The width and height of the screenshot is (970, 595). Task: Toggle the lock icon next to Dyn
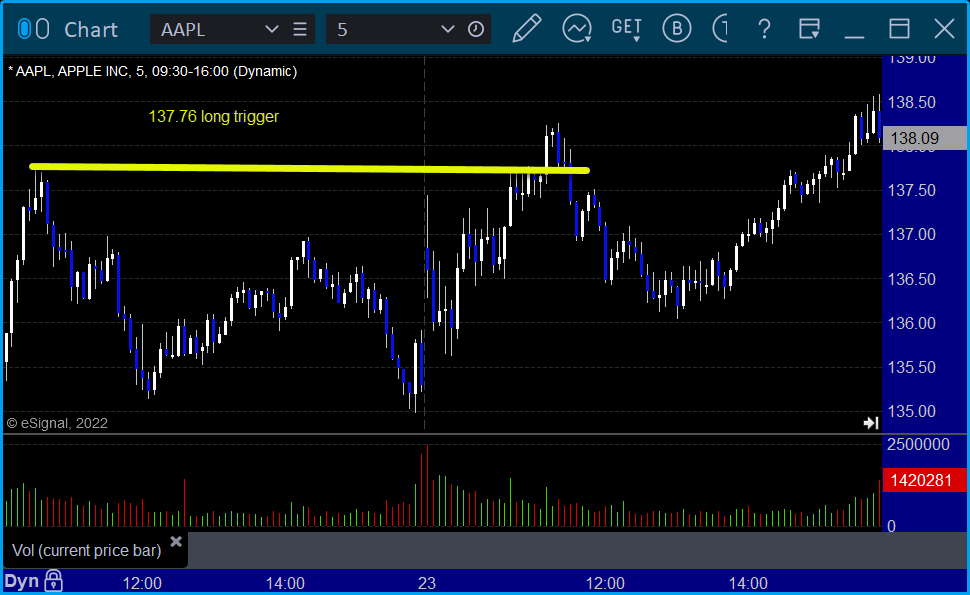(x=54, y=581)
